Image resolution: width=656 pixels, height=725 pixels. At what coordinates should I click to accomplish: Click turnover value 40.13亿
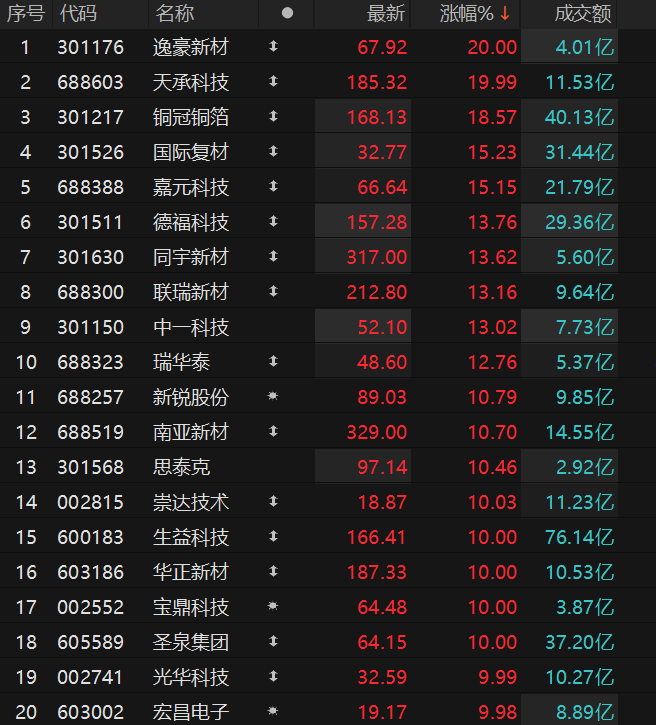click(x=580, y=117)
